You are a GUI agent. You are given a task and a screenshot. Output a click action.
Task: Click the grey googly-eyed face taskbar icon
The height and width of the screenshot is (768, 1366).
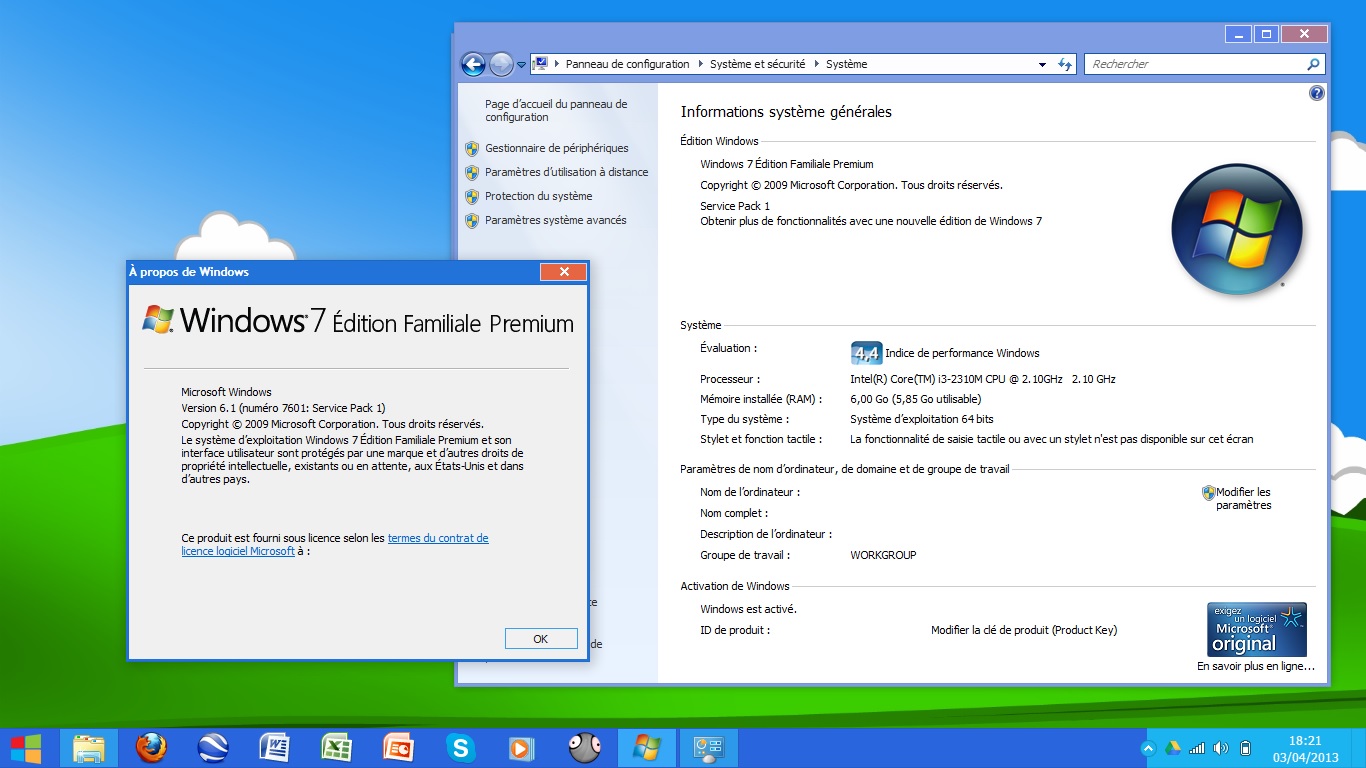tap(584, 747)
